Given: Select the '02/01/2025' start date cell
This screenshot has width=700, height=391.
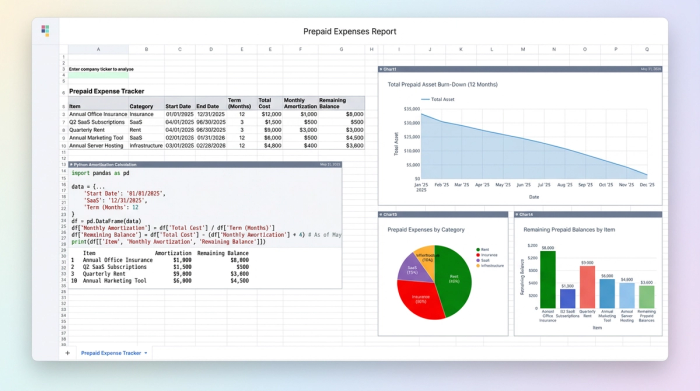Looking at the screenshot, I should coord(179,138).
